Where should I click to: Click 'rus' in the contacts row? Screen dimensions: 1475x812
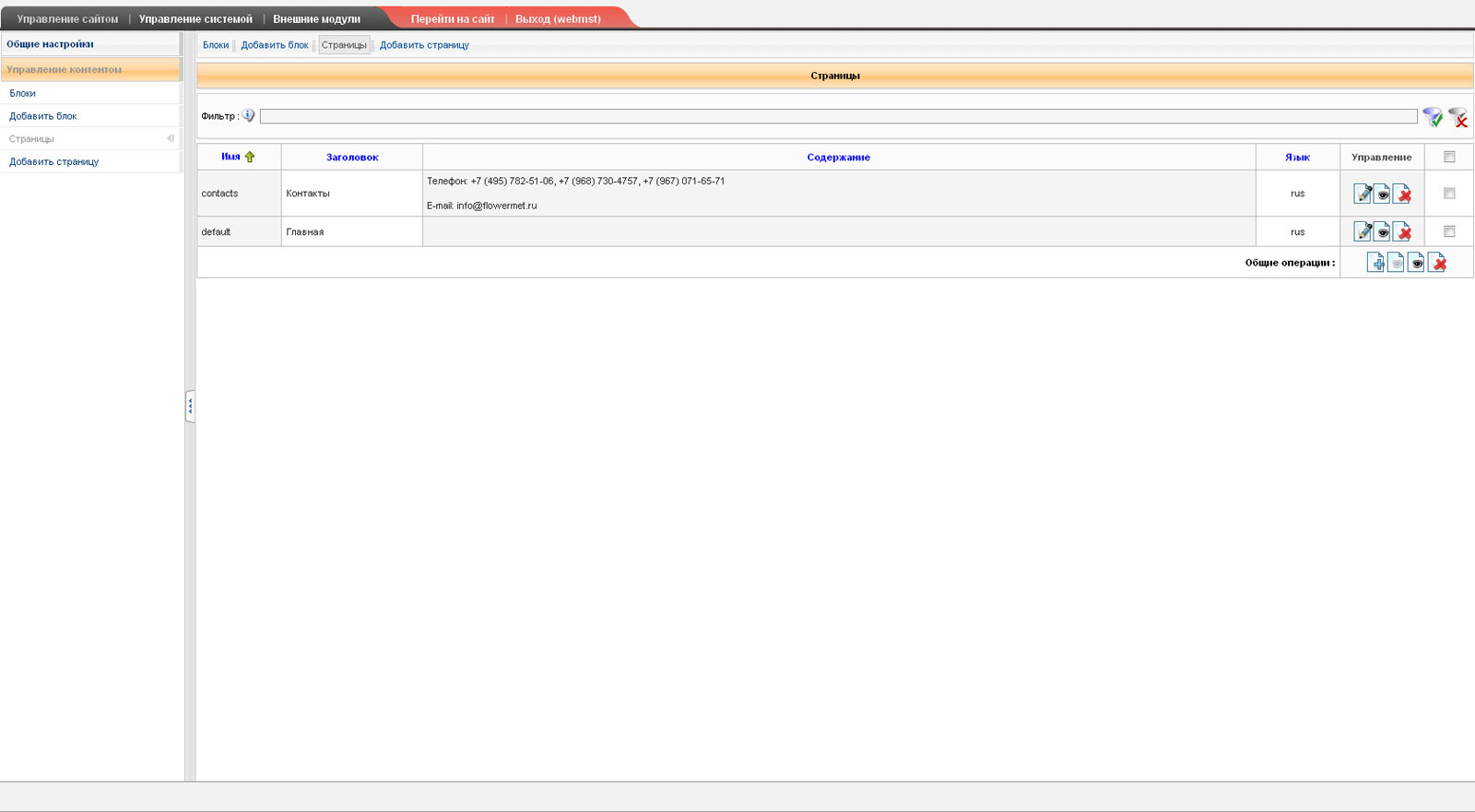click(1298, 194)
